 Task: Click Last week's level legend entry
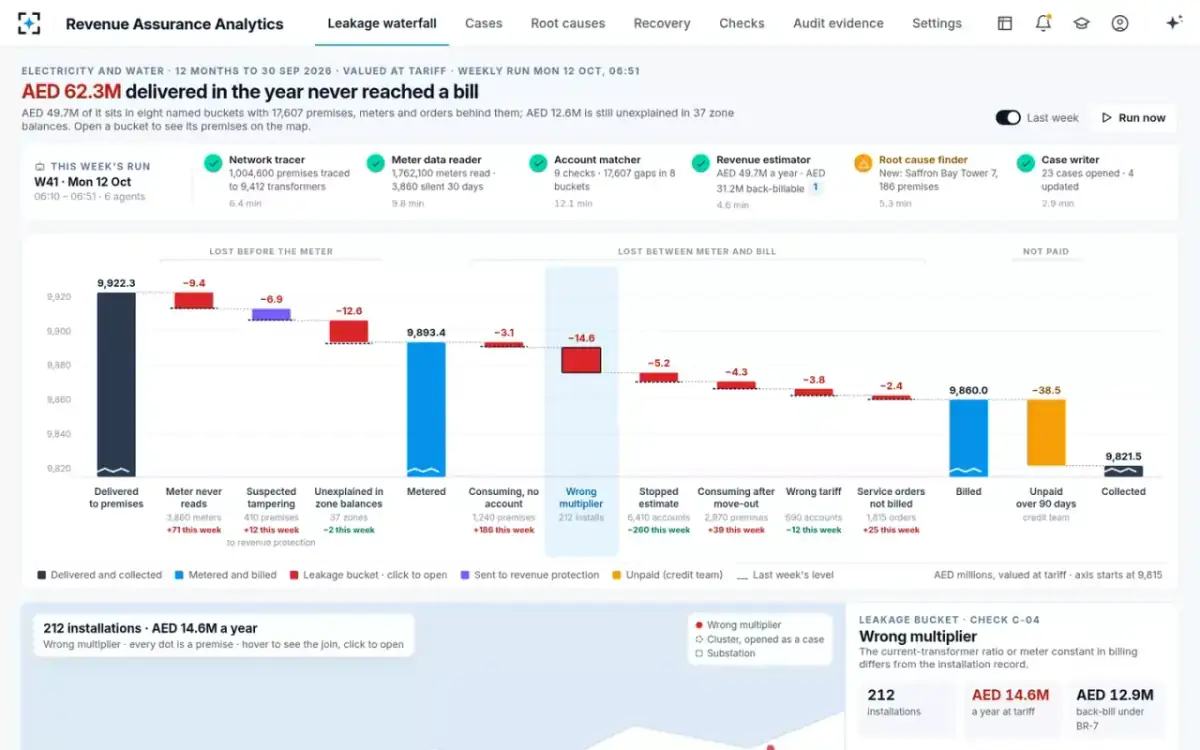[x=784, y=575]
